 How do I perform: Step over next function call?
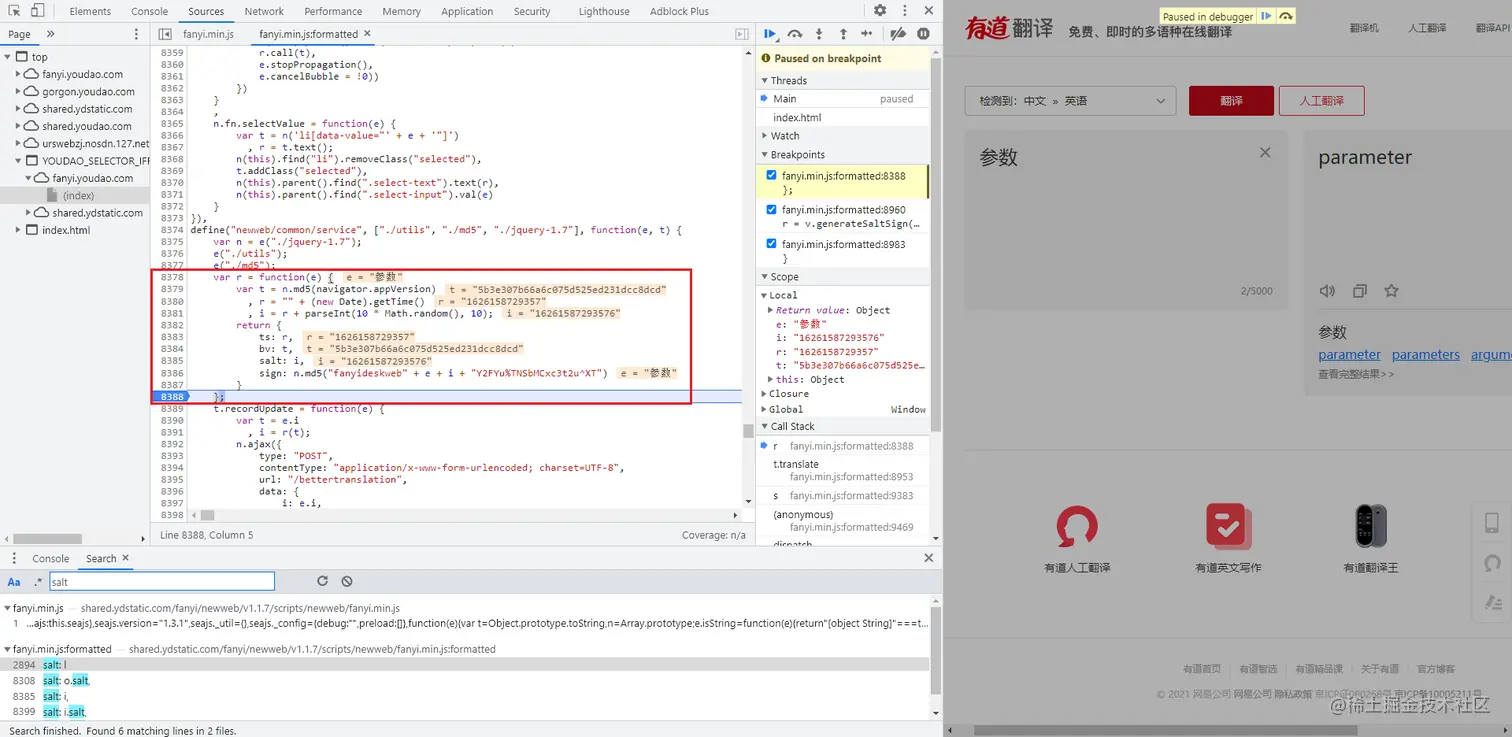pos(795,34)
